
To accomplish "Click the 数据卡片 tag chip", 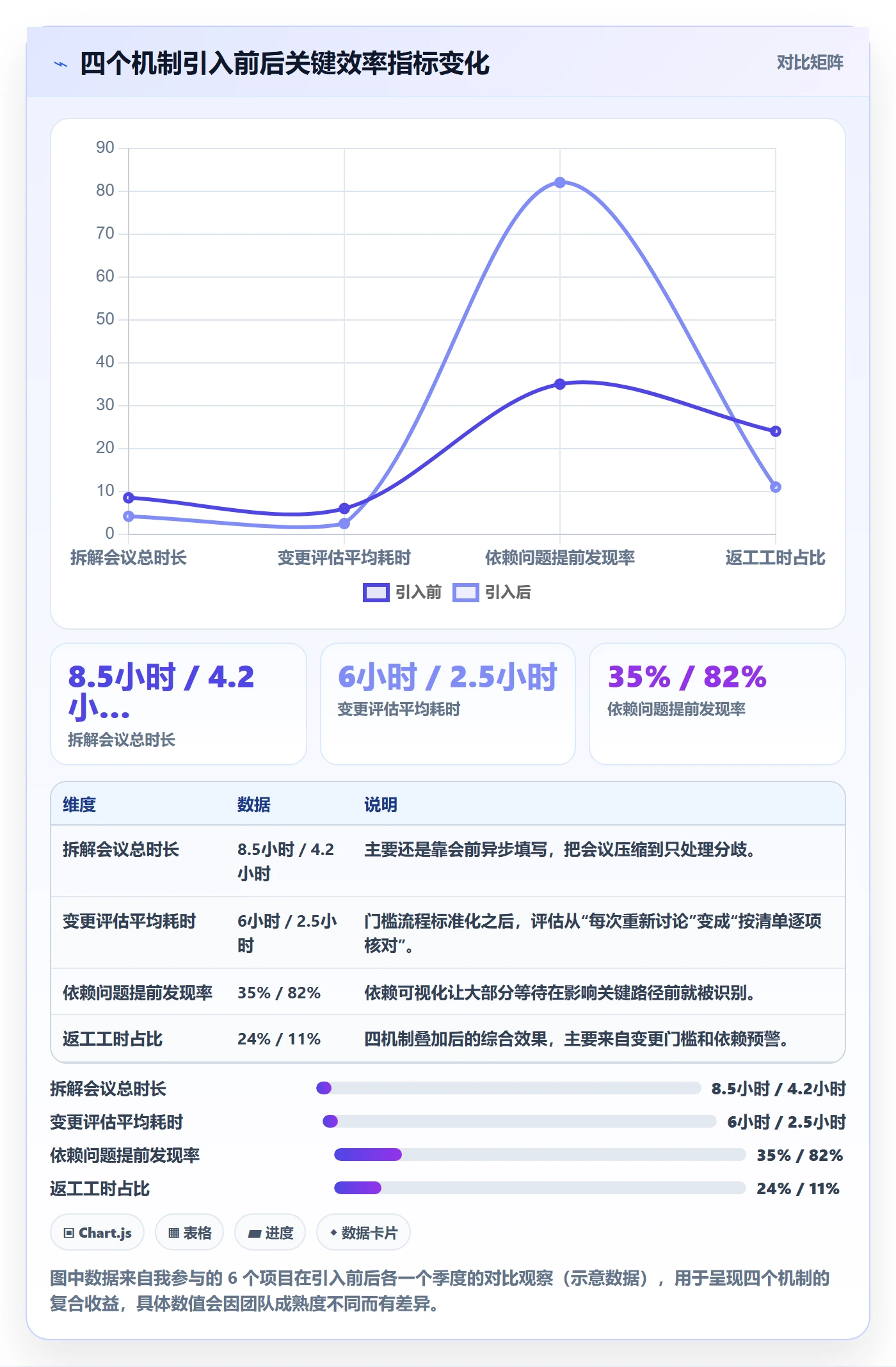I will [x=363, y=1233].
